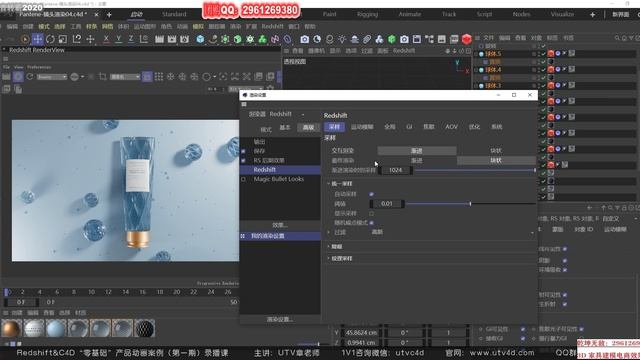Toggle the Save checkbox in render settings
The height and width of the screenshot is (360, 640).
244,151
